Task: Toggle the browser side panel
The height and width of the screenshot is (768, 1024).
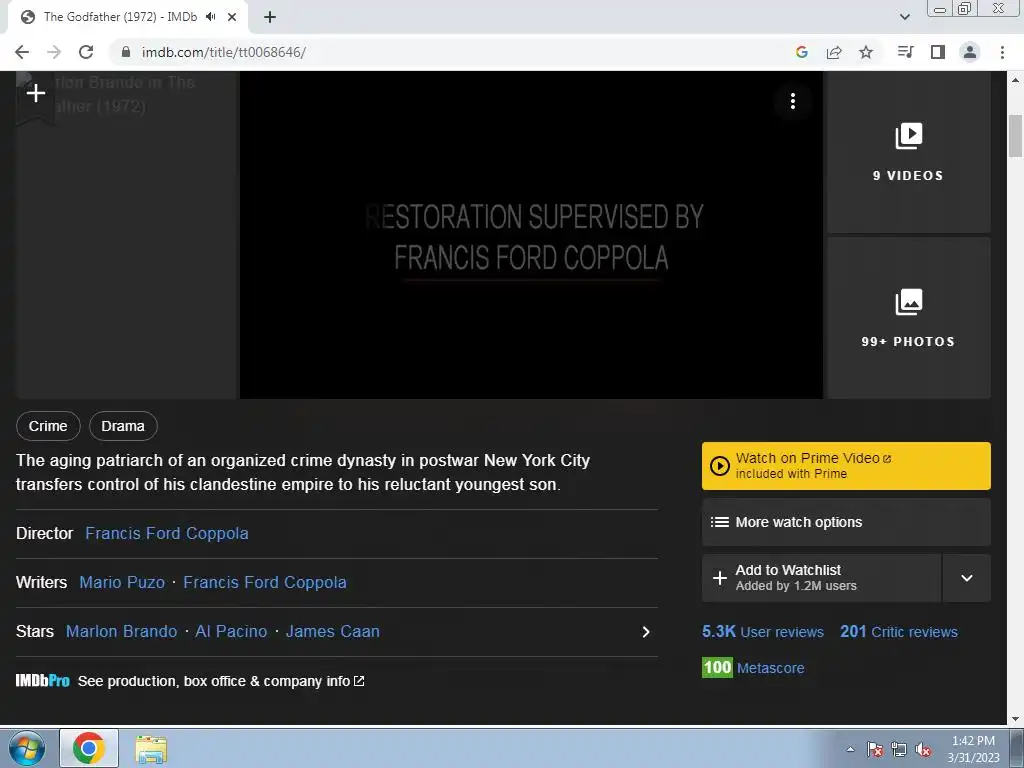Action: tap(938, 52)
